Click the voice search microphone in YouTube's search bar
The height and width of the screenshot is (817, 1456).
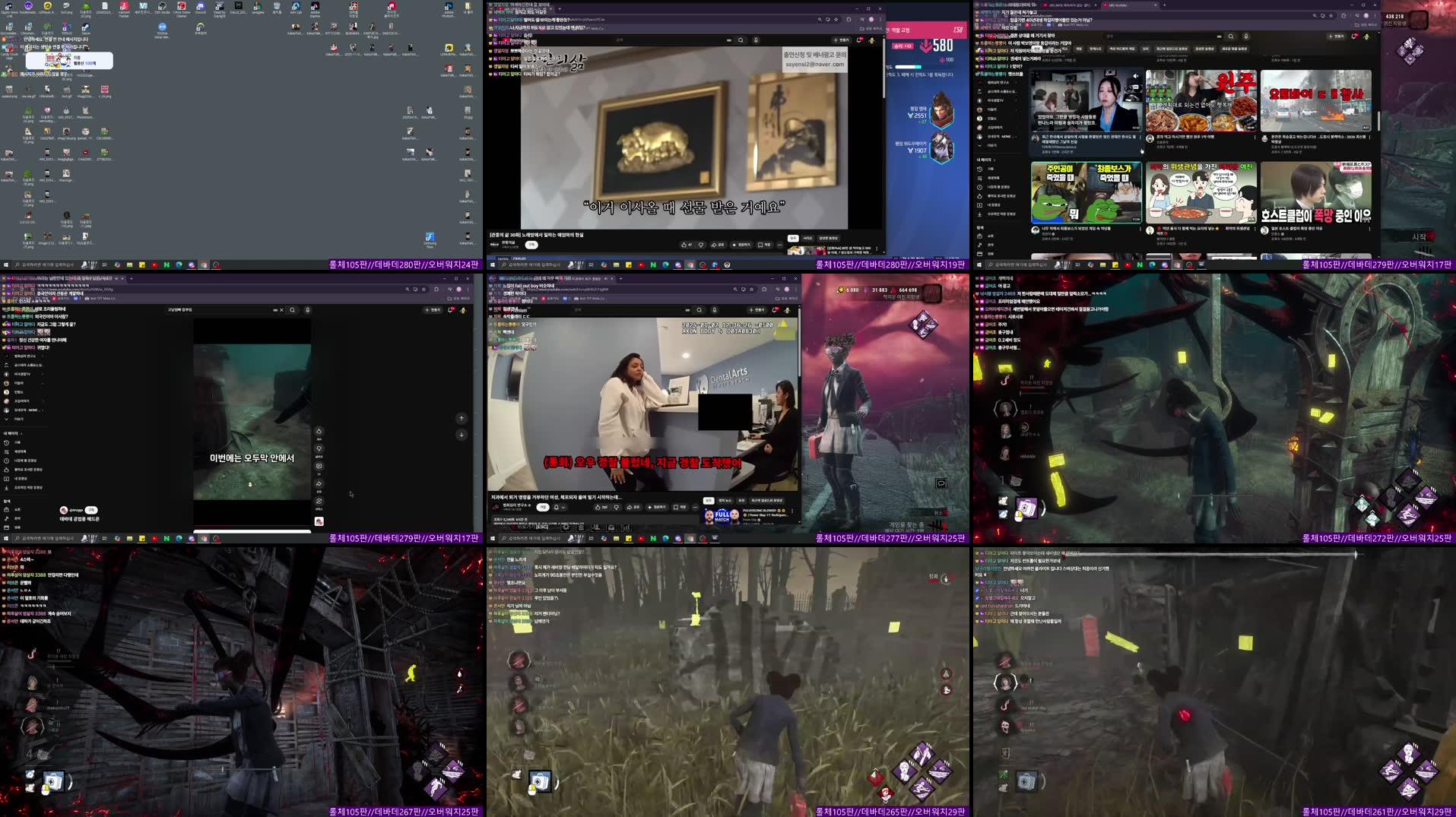click(715, 310)
